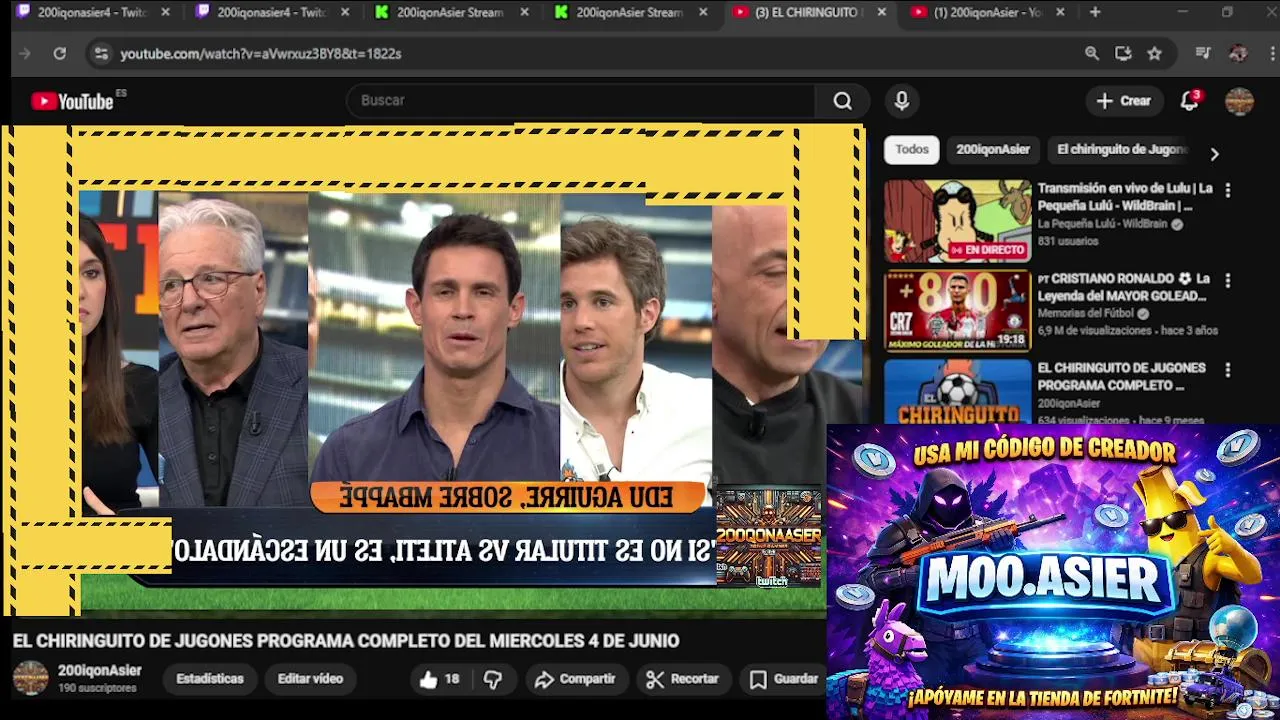Screen dimensions: 1280x720
Task: Open the CR7 máximo goleador thumbnail
Action: click(957, 311)
